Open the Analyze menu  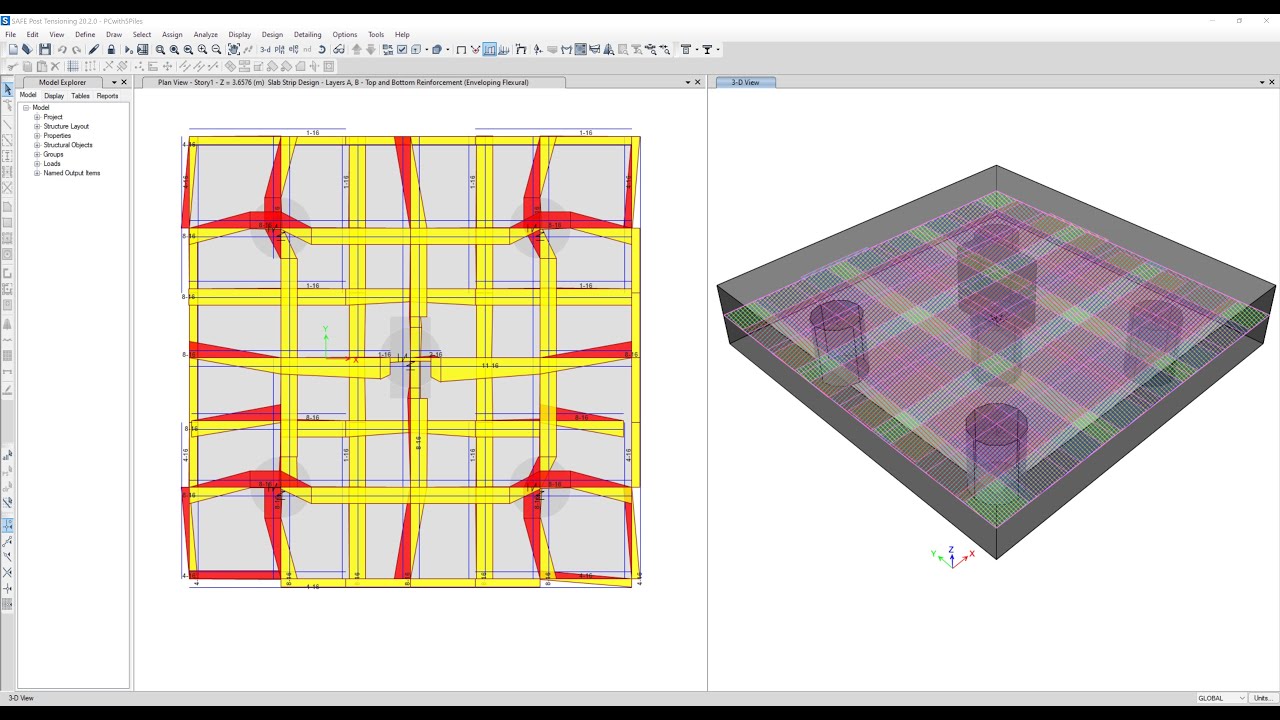(205, 34)
